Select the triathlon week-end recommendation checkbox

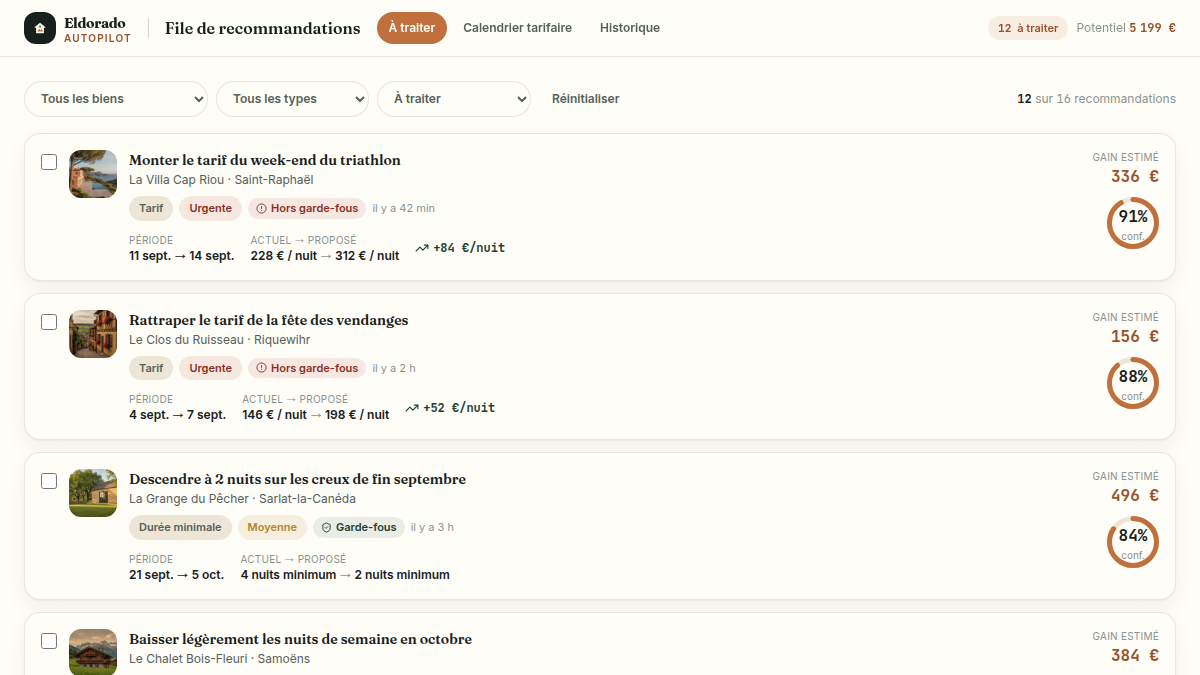49,162
